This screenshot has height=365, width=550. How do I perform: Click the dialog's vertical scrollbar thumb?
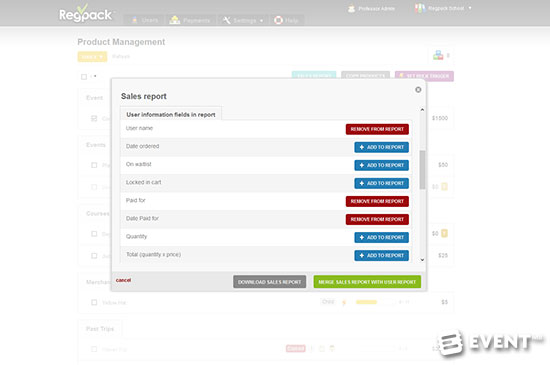[x=422, y=170]
